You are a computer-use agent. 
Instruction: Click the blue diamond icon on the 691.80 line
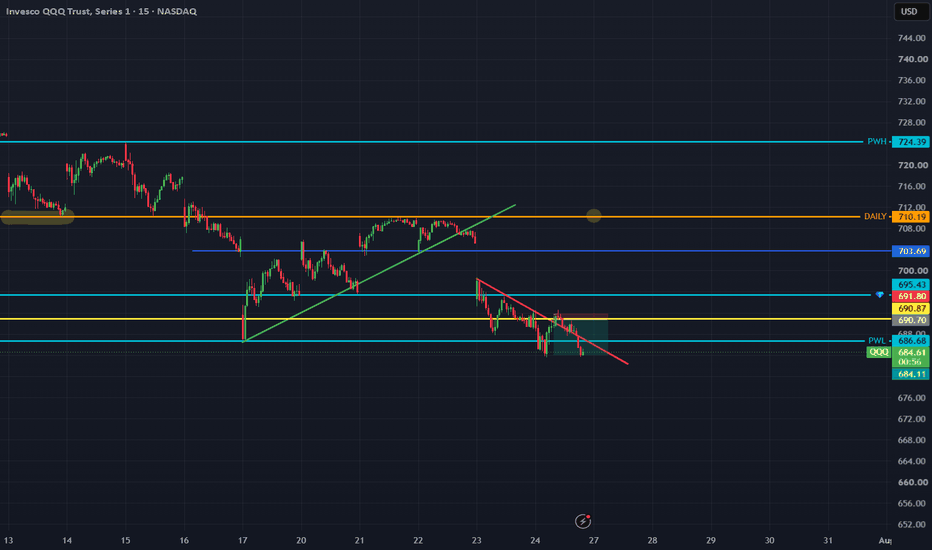coord(880,295)
